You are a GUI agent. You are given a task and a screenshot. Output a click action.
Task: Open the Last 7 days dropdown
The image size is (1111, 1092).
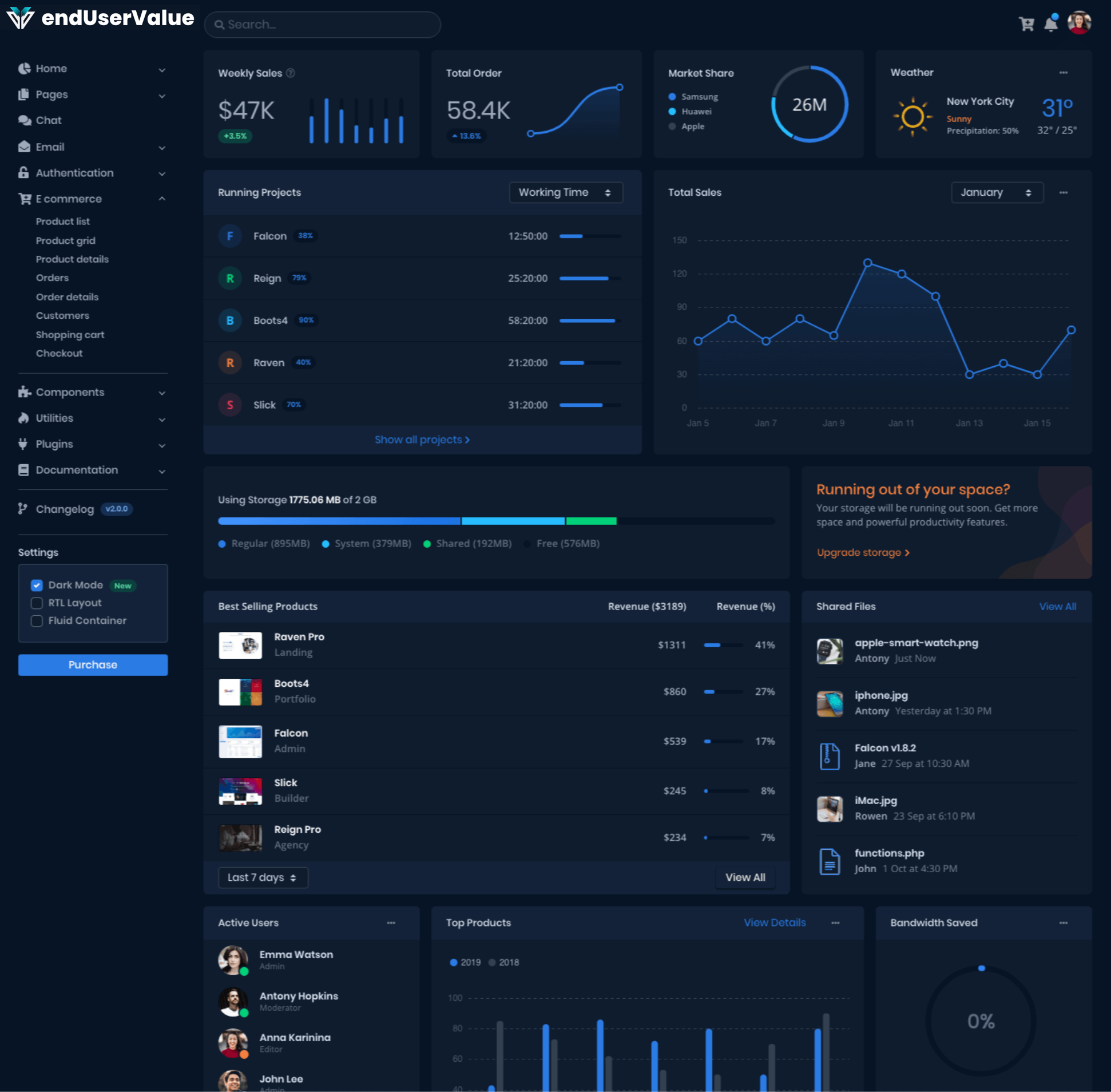point(263,877)
